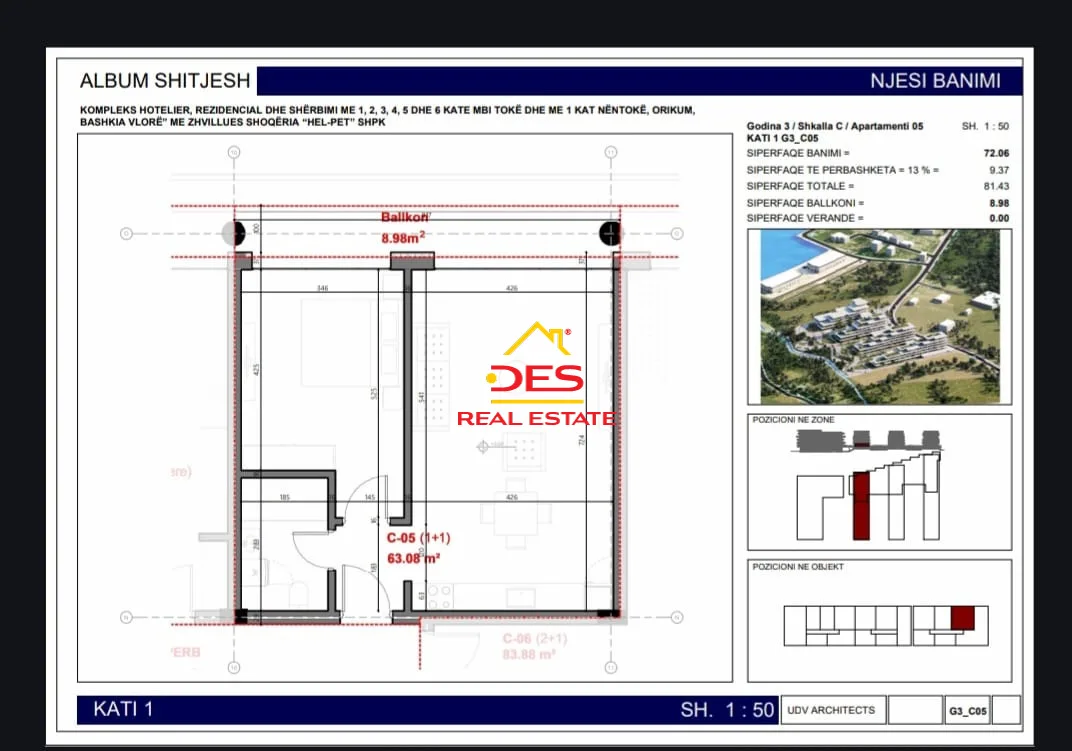Screen dimensions: 1072x751
Task: Click the "C-05 (1+1)" apartment label
Action: tap(418, 538)
